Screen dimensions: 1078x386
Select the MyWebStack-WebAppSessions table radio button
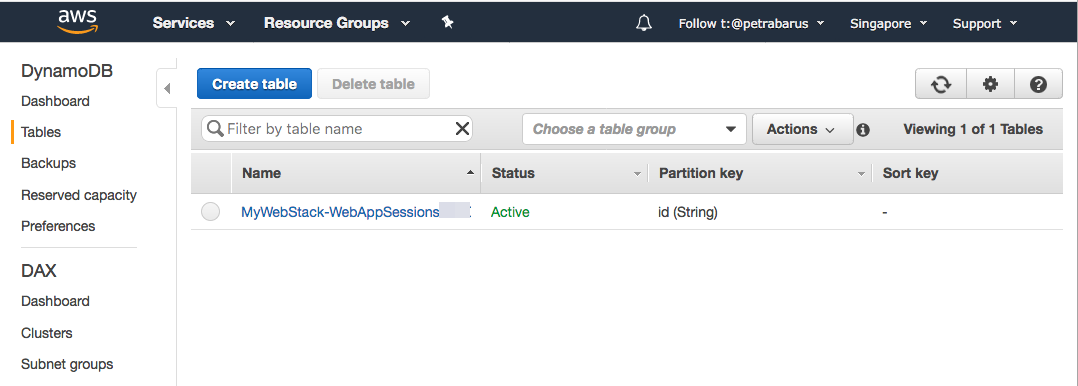(x=210, y=212)
